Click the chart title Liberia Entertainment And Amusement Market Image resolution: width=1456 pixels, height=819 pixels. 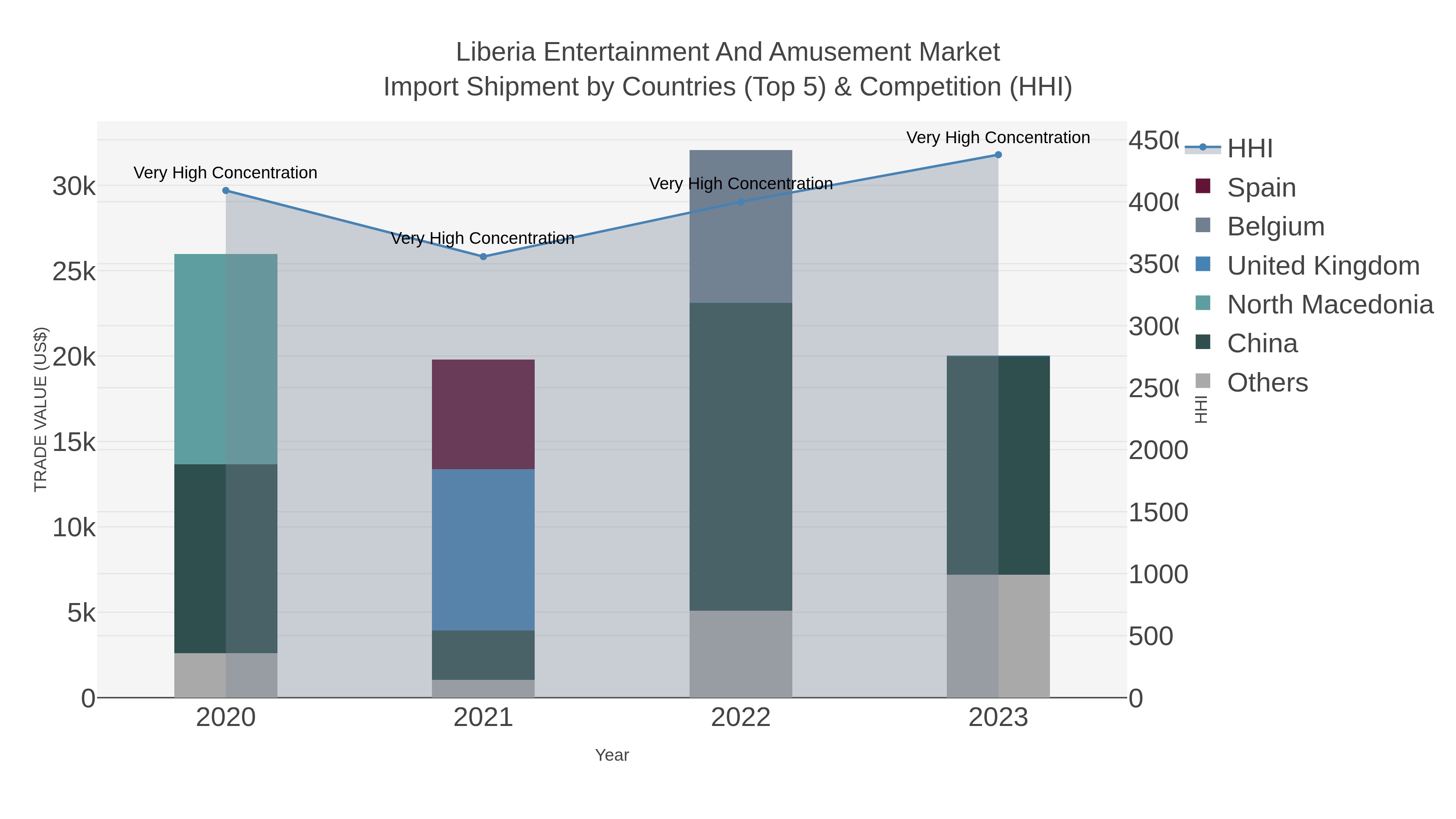tap(728, 52)
